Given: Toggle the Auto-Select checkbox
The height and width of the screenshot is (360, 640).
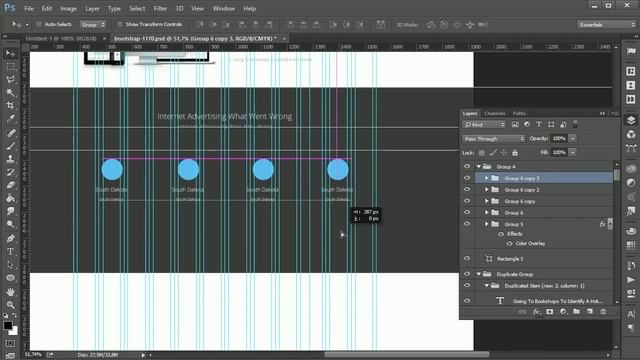Looking at the screenshot, I should click(39, 24).
